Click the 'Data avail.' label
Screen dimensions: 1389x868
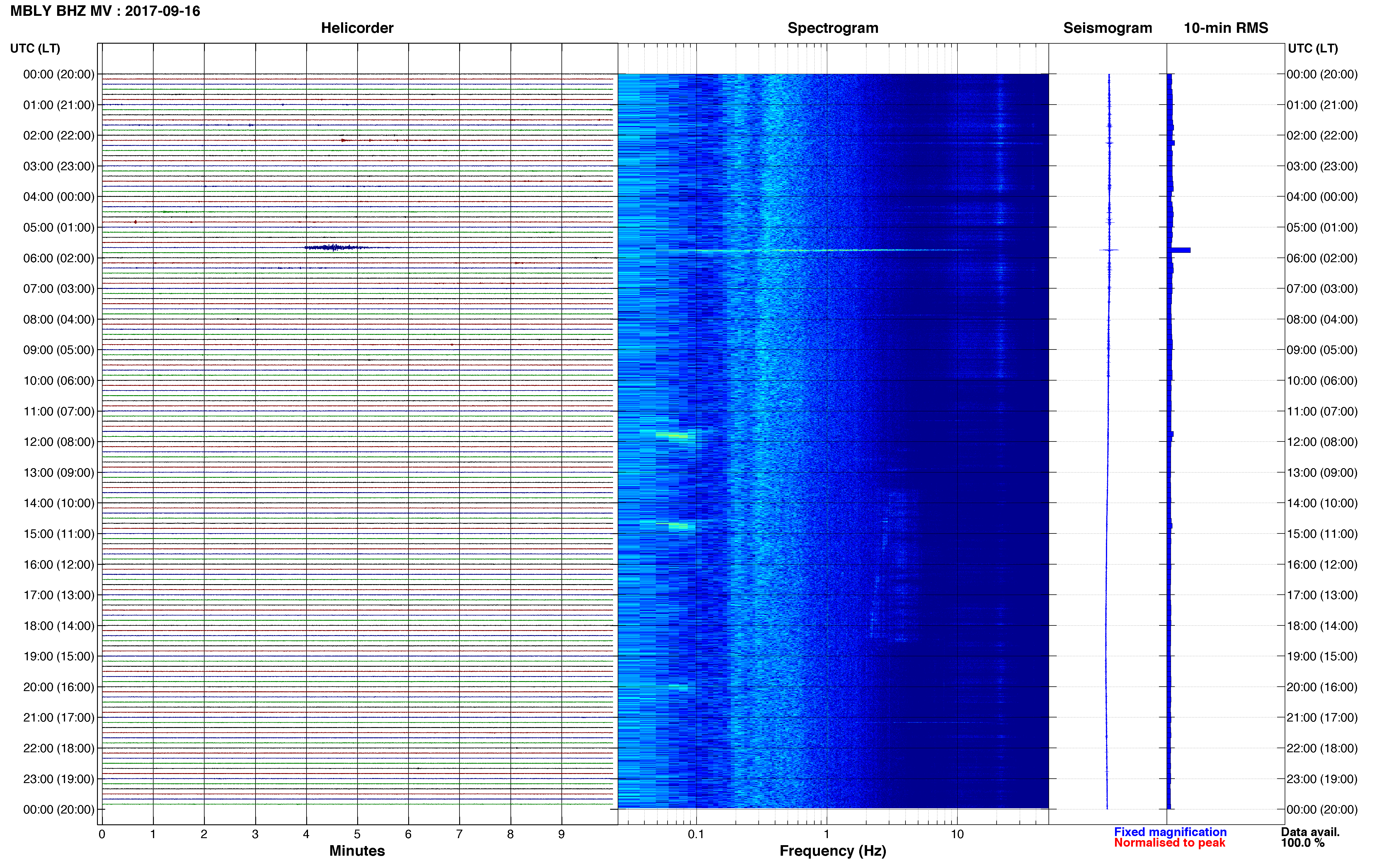1310,832
